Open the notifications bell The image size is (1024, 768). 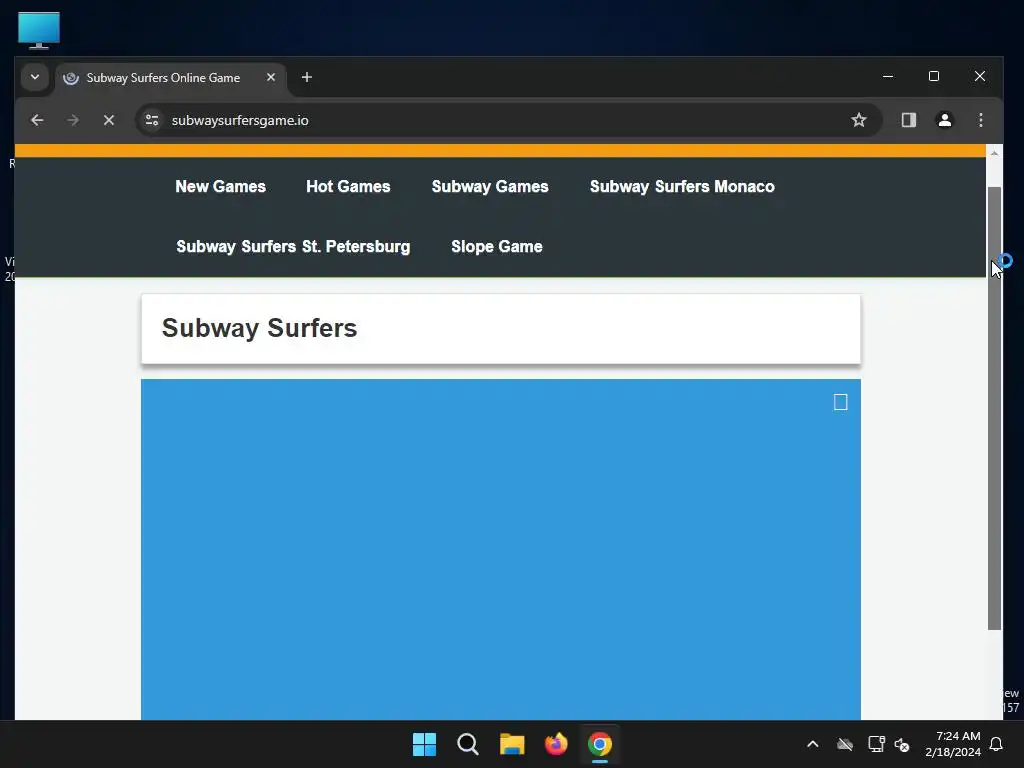[997, 744]
